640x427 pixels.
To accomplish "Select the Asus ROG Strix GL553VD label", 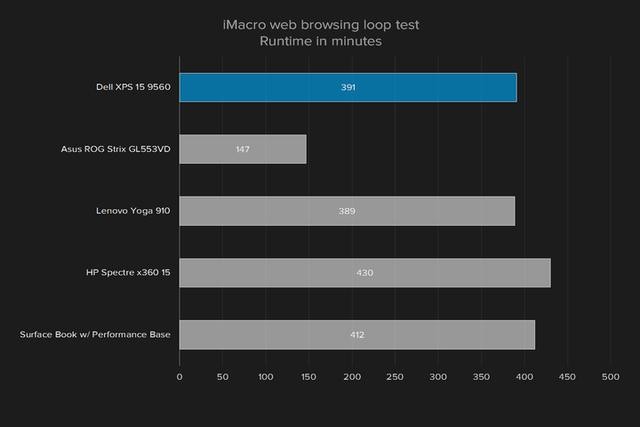I will [116, 149].
